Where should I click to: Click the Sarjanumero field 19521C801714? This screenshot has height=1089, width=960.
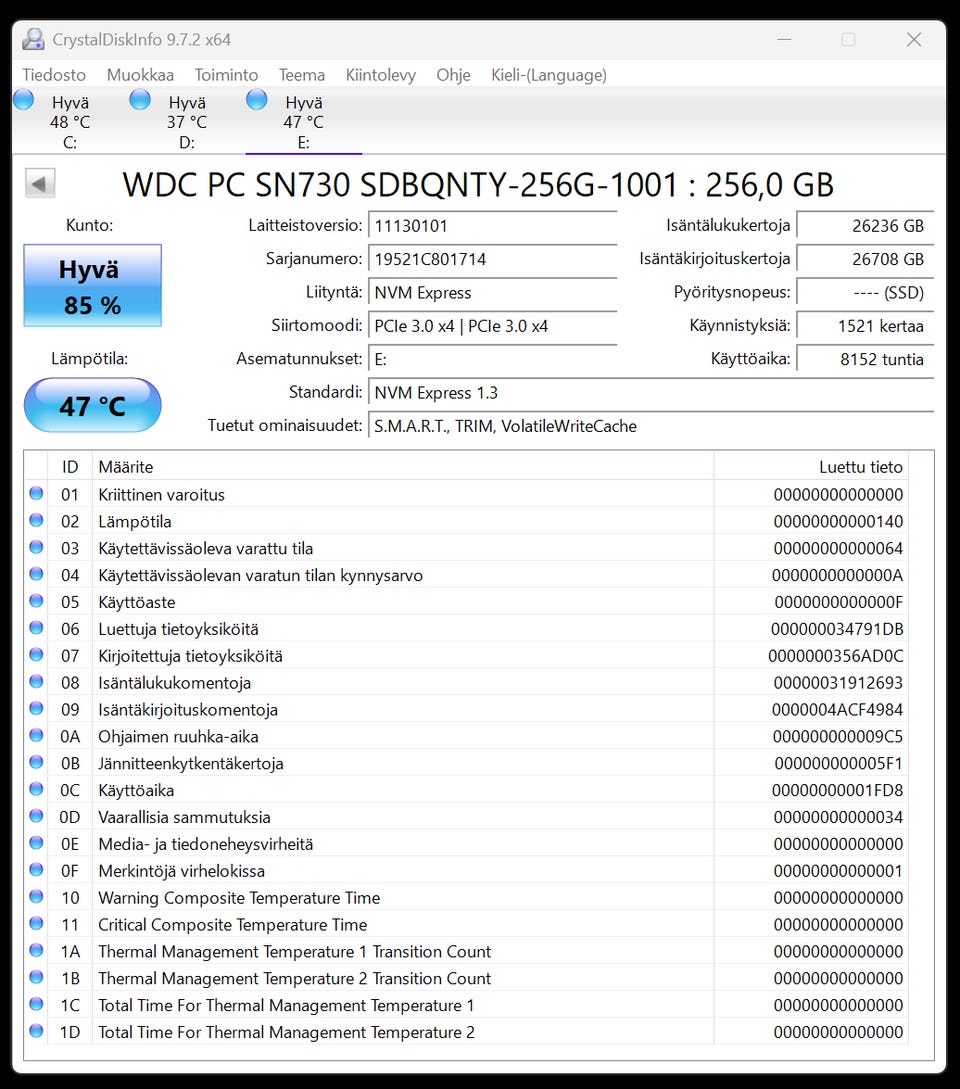[x=493, y=259]
